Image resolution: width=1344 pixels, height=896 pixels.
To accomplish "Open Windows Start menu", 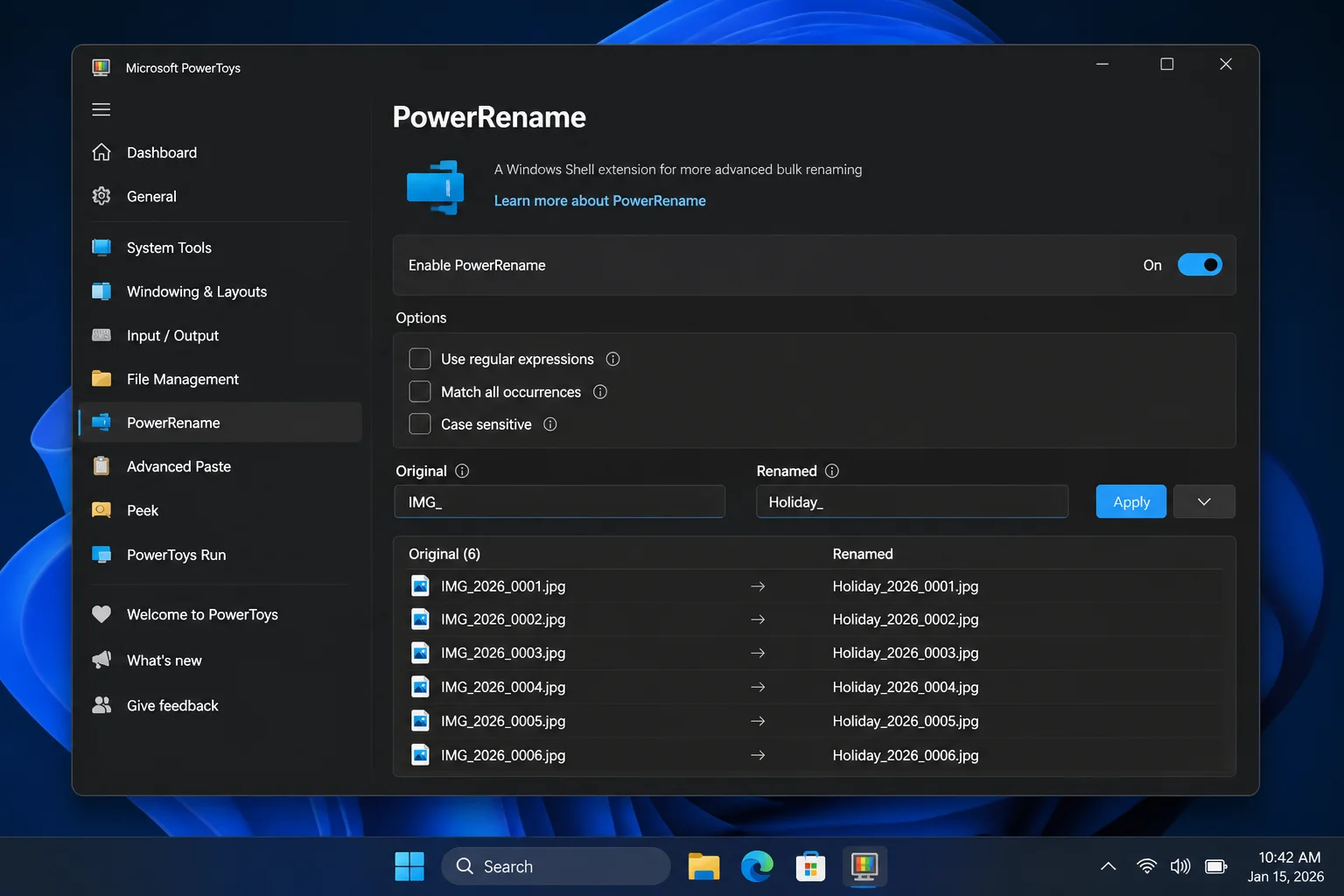I will [x=409, y=866].
